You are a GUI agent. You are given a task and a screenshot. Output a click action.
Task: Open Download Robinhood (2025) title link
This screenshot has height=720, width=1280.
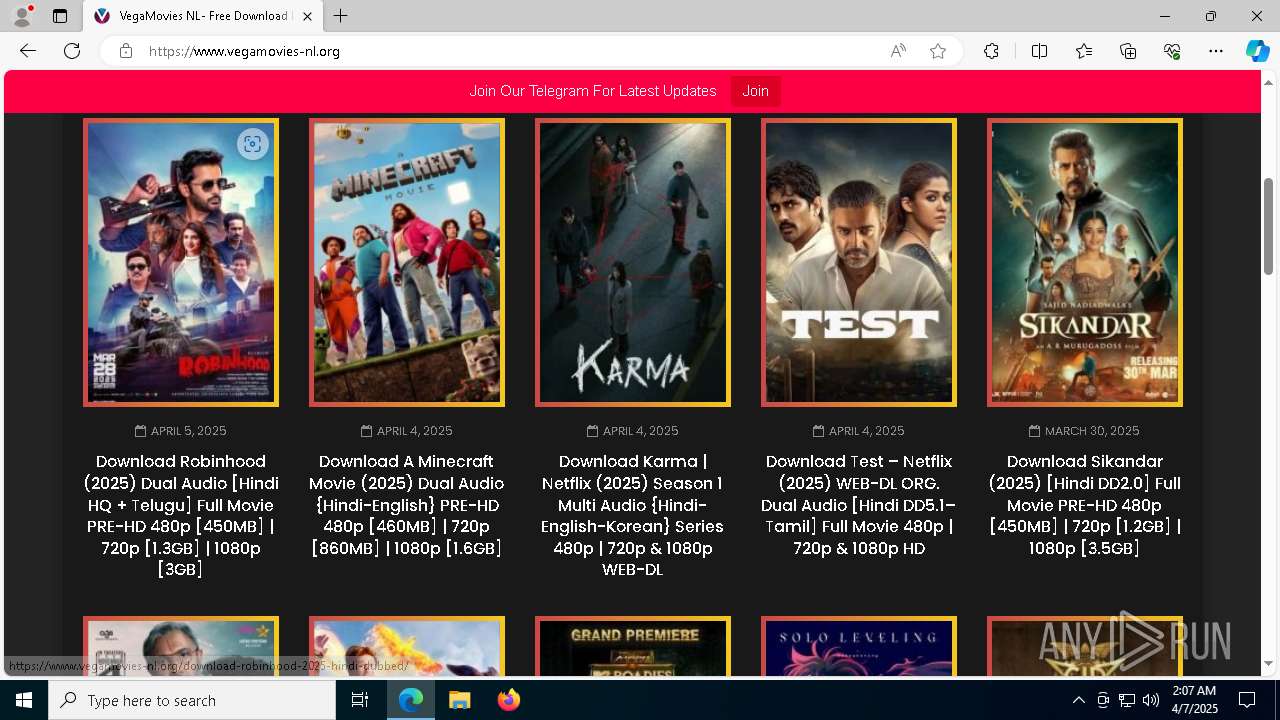pos(181,515)
